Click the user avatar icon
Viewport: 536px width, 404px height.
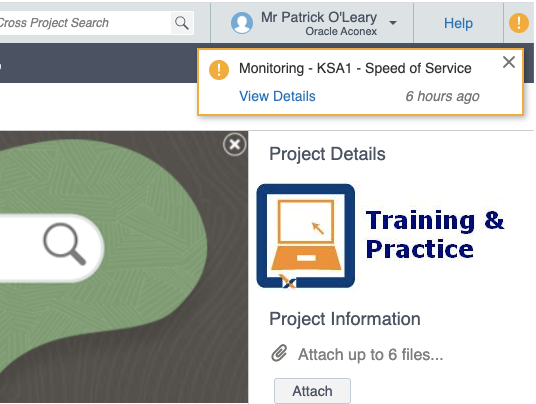click(x=242, y=23)
